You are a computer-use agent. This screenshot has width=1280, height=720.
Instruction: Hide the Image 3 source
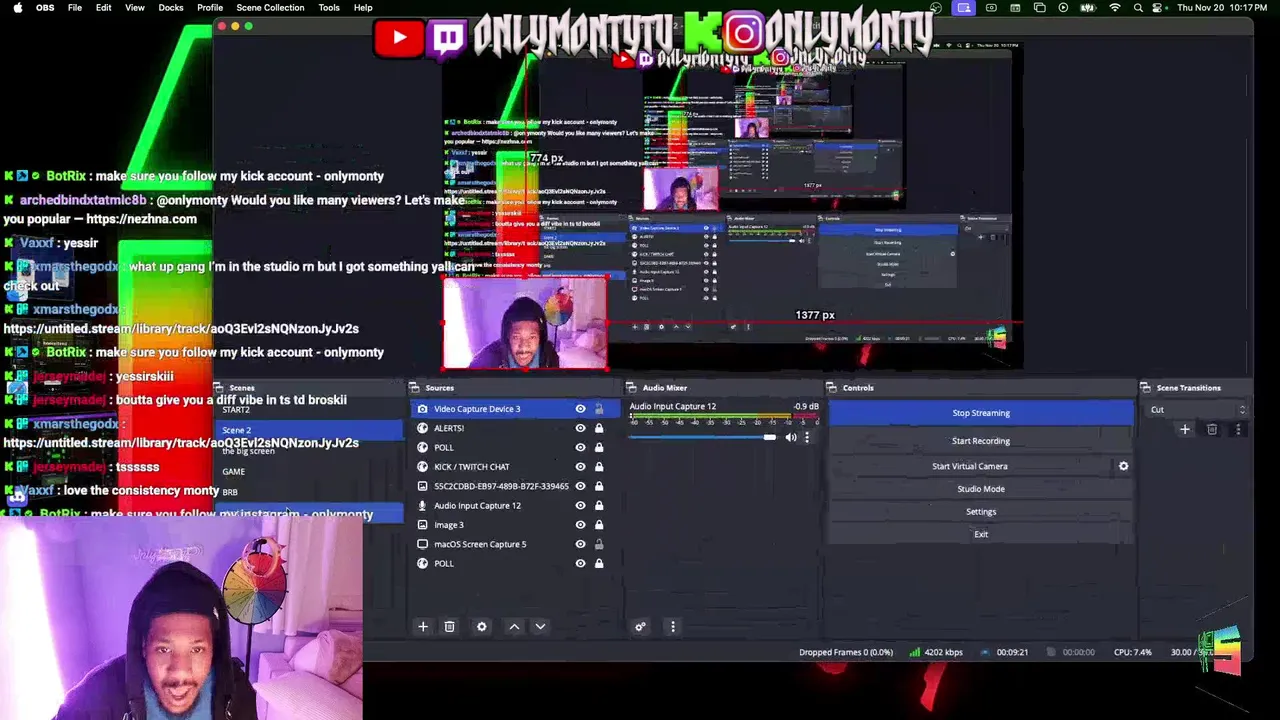coord(580,525)
